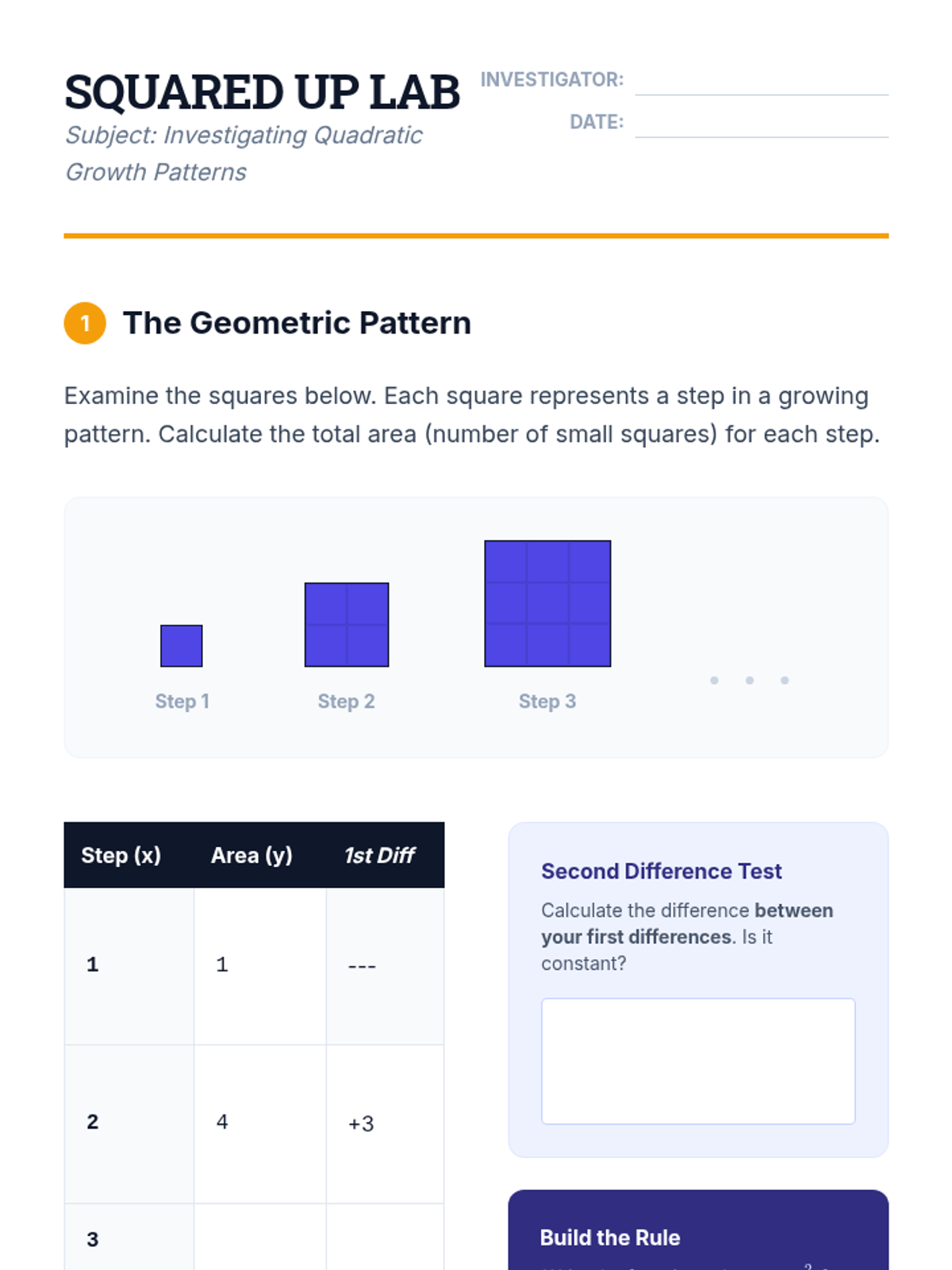Screen dimensions: 952x1270
Task: Click the empty 1st Diff cell for step 3
Action: [385, 1238]
